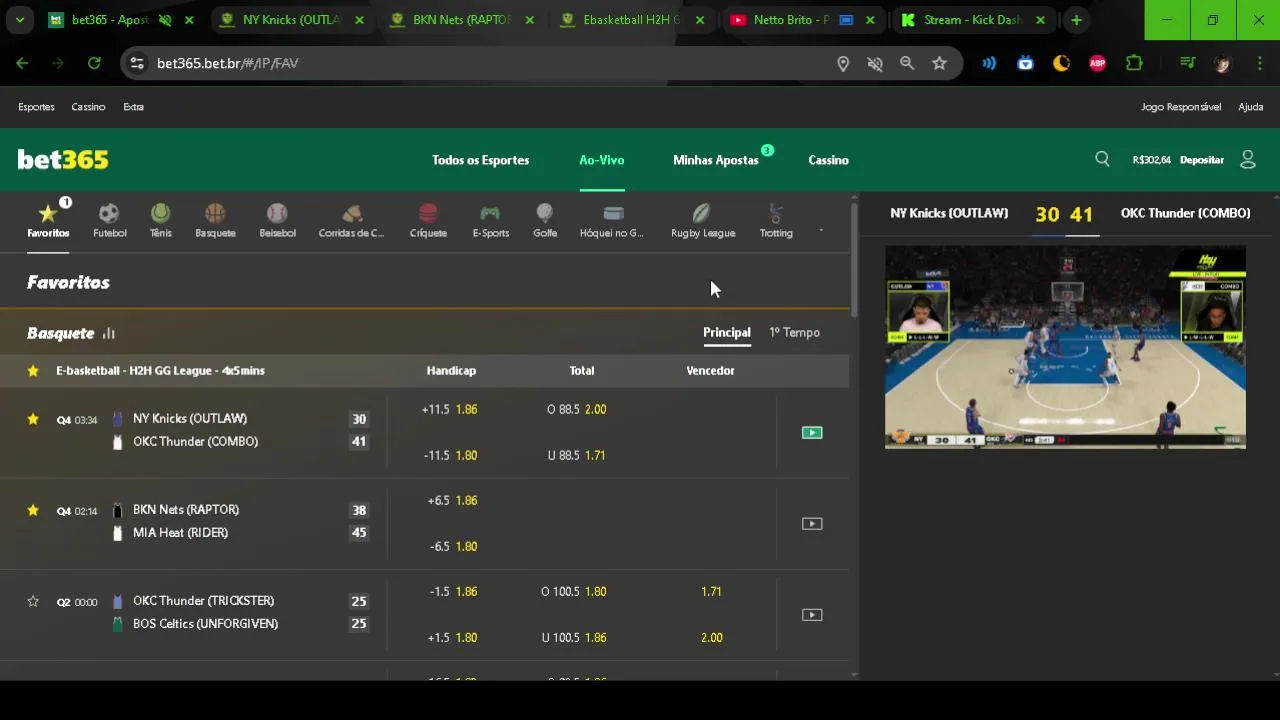Open the zoom magnifier in address bar

tap(907, 63)
